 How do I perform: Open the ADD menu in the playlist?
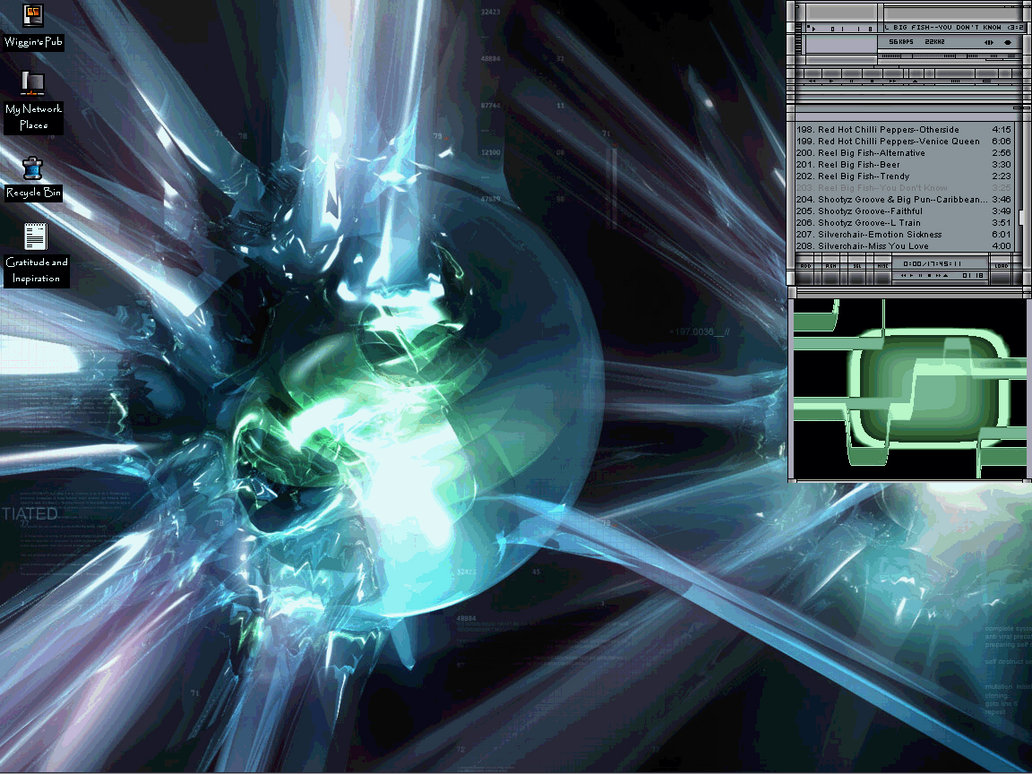(805, 268)
